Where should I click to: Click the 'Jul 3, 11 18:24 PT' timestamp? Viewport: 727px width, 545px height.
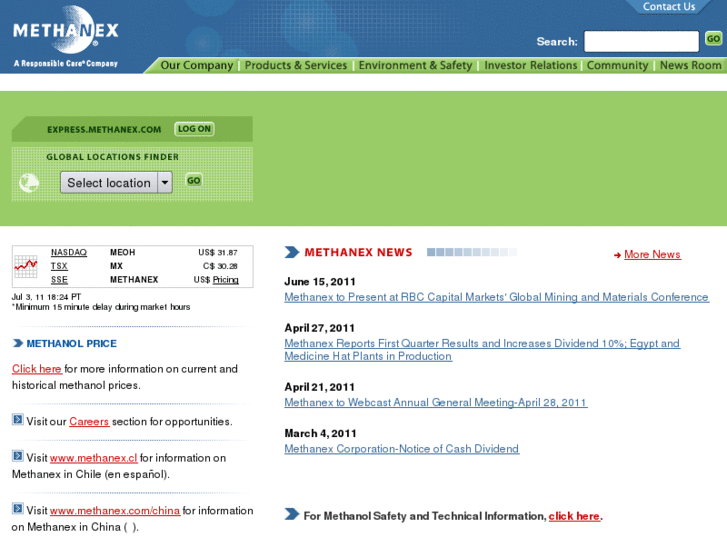click(x=46, y=297)
